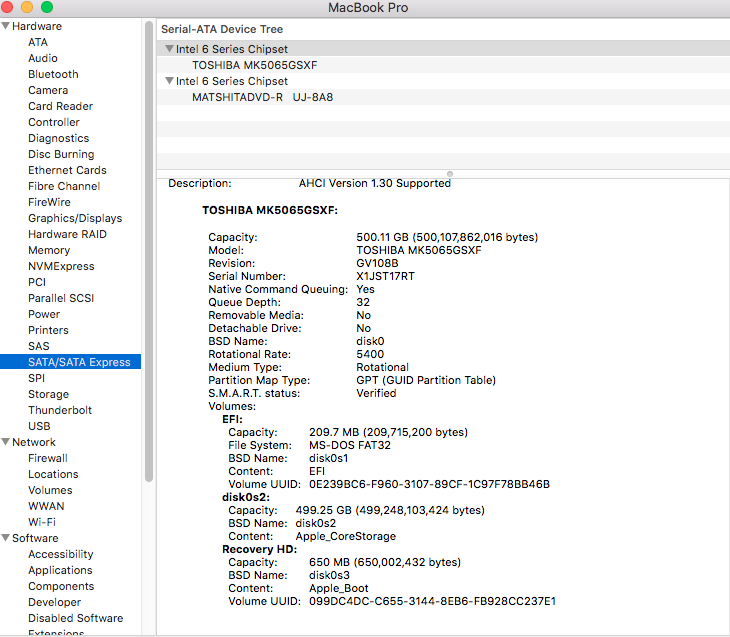Select Controller in the sidebar

coord(54,122)
